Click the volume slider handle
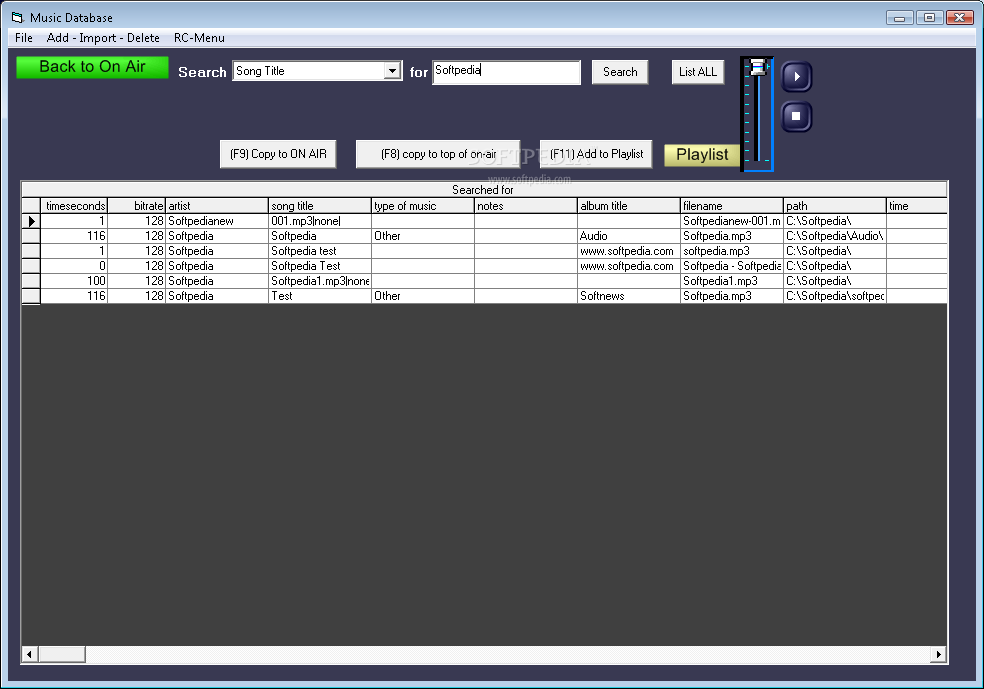Viewport: 984px width, 689px height. (x=759, y=67)
